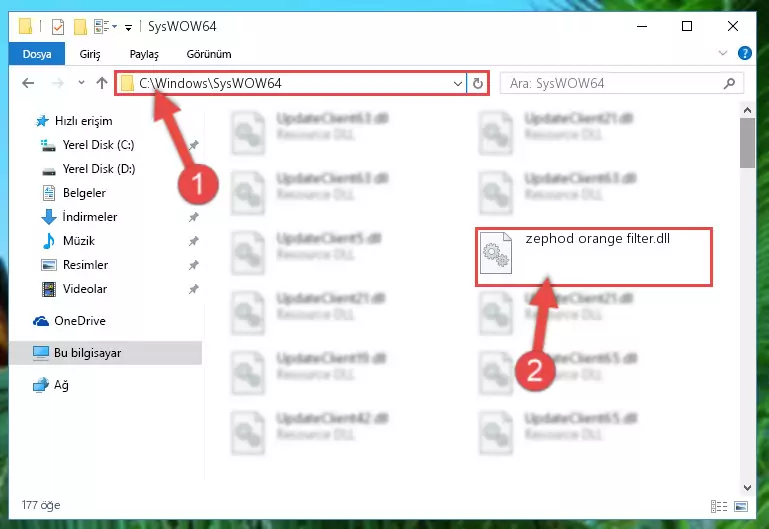Open Videolar folder in sidebar
This screenshot has width=769, height=529.
(85, 289)
